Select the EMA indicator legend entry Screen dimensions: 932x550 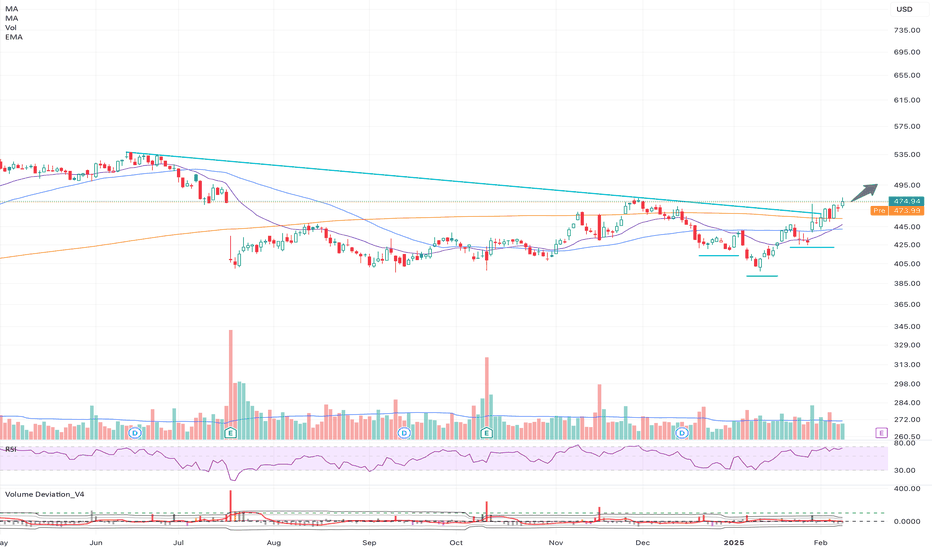[14, 37]
